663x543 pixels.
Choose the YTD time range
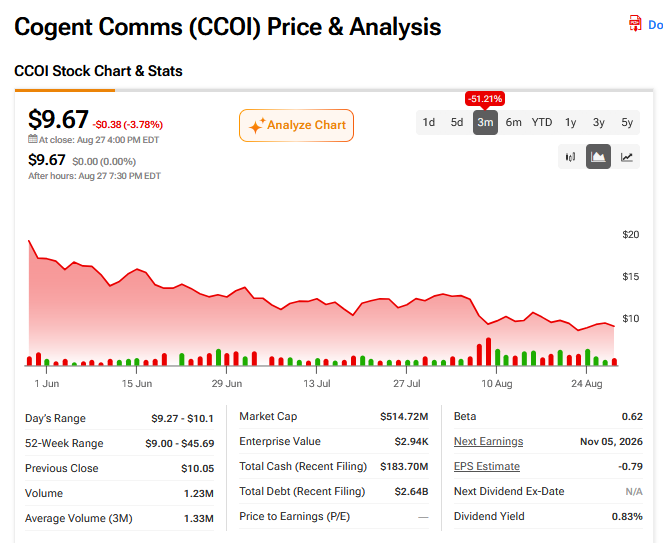coord(542,123)
